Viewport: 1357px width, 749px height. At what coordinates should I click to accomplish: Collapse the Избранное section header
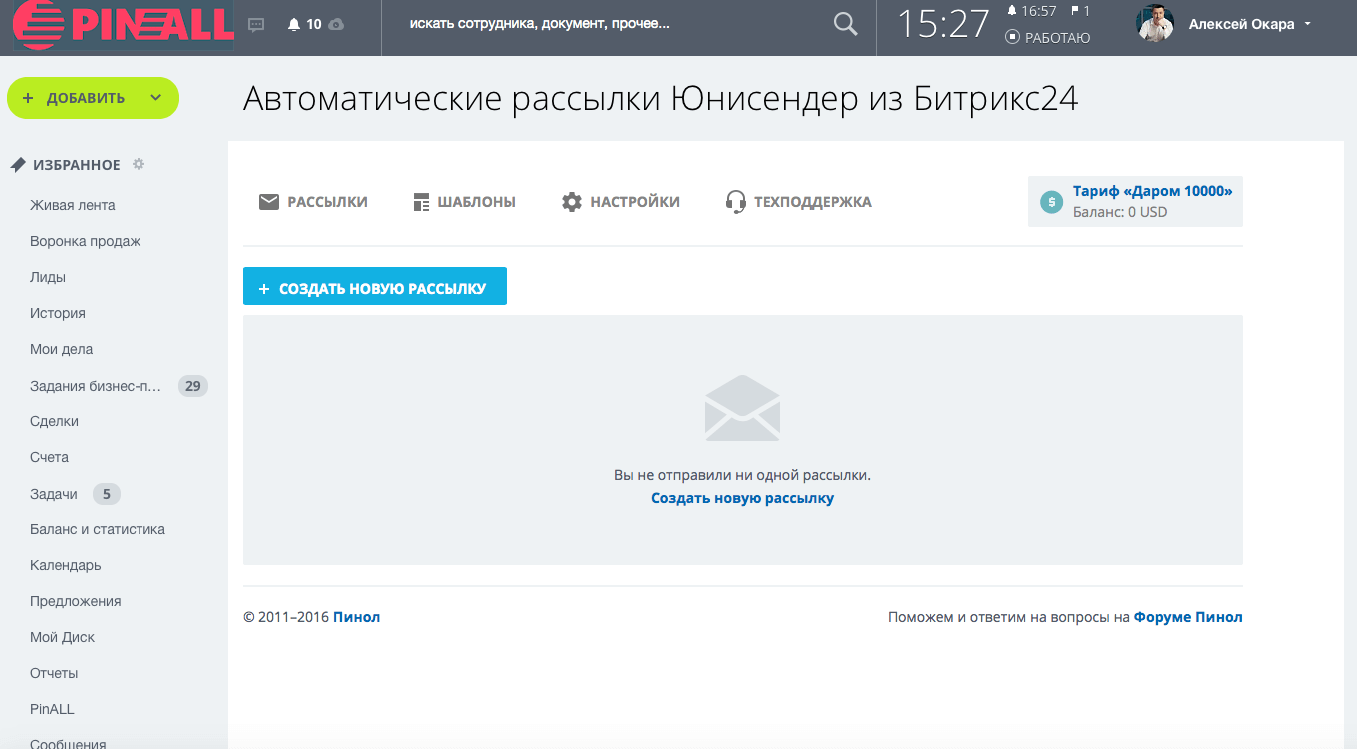pos(77,165)
